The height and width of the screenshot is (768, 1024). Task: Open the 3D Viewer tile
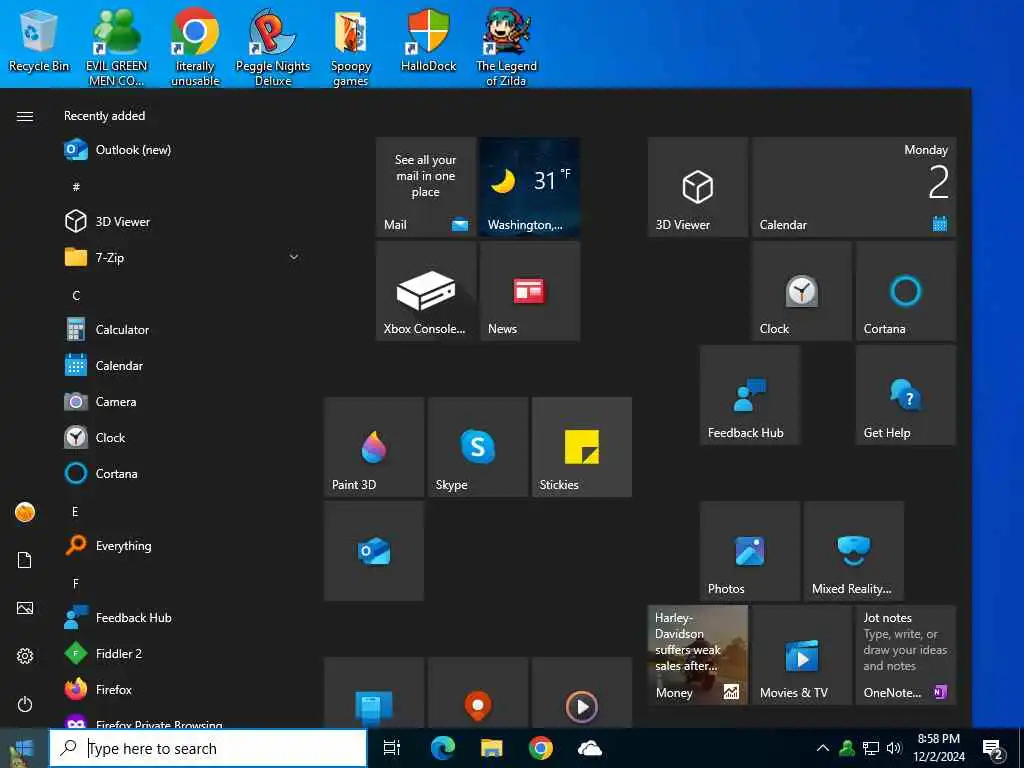click(697, 187)
